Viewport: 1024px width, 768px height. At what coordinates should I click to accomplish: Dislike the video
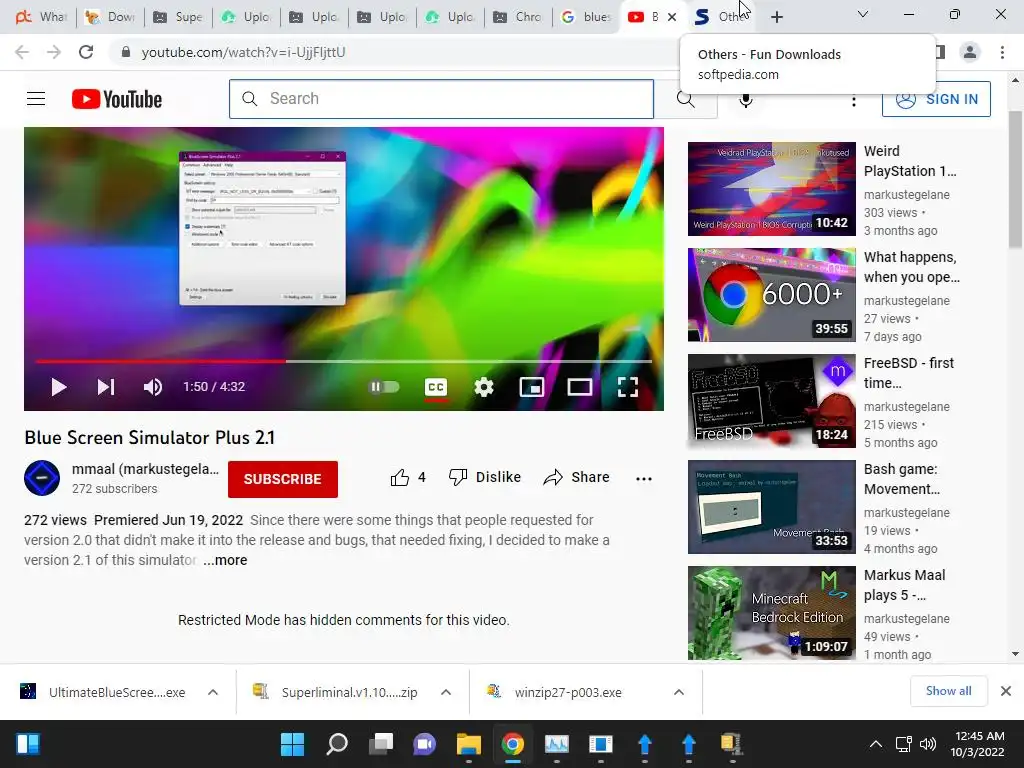click(x=485, y=477)
